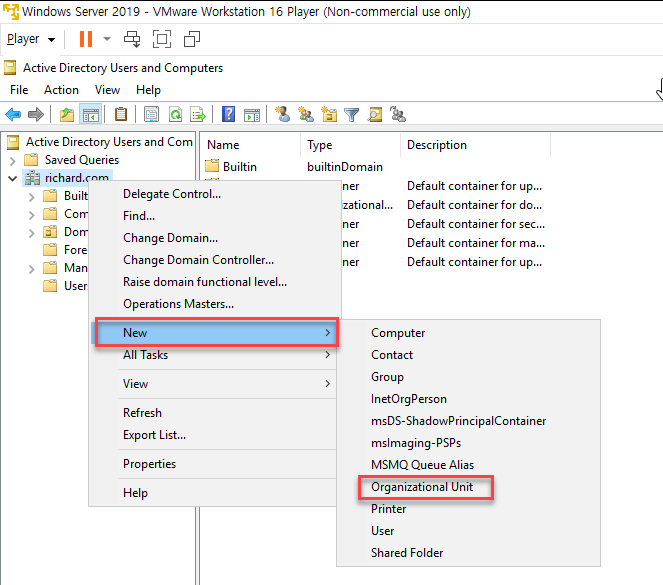
Task: Select Find... in the context menu
Action: click(215, 216)
